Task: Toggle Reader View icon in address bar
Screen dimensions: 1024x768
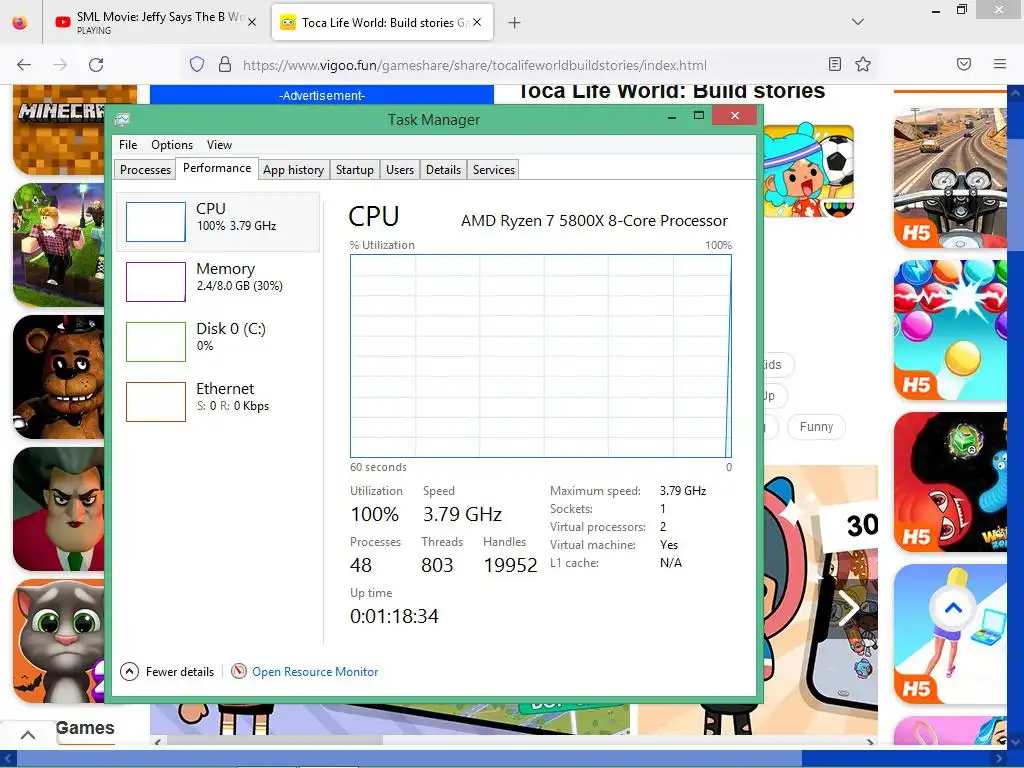Action: pos(835,64)
